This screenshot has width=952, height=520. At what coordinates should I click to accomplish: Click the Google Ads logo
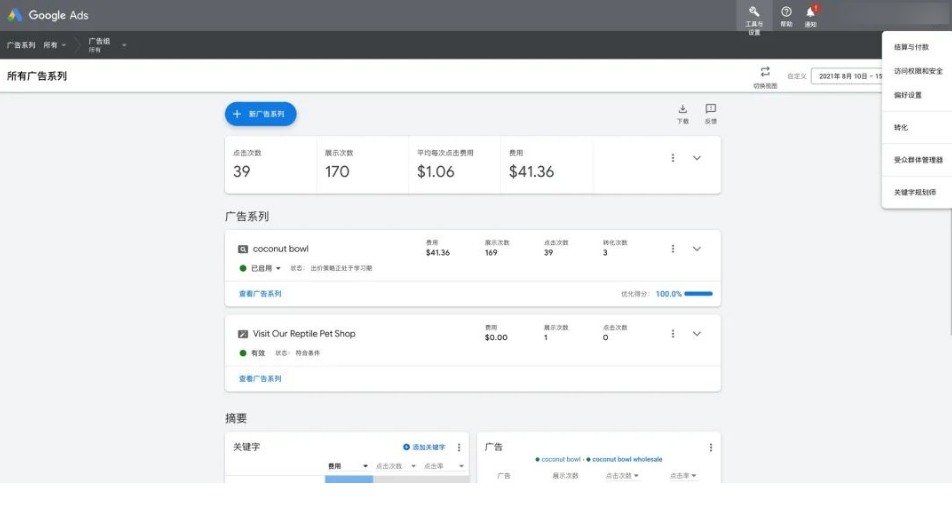[48, 15]
